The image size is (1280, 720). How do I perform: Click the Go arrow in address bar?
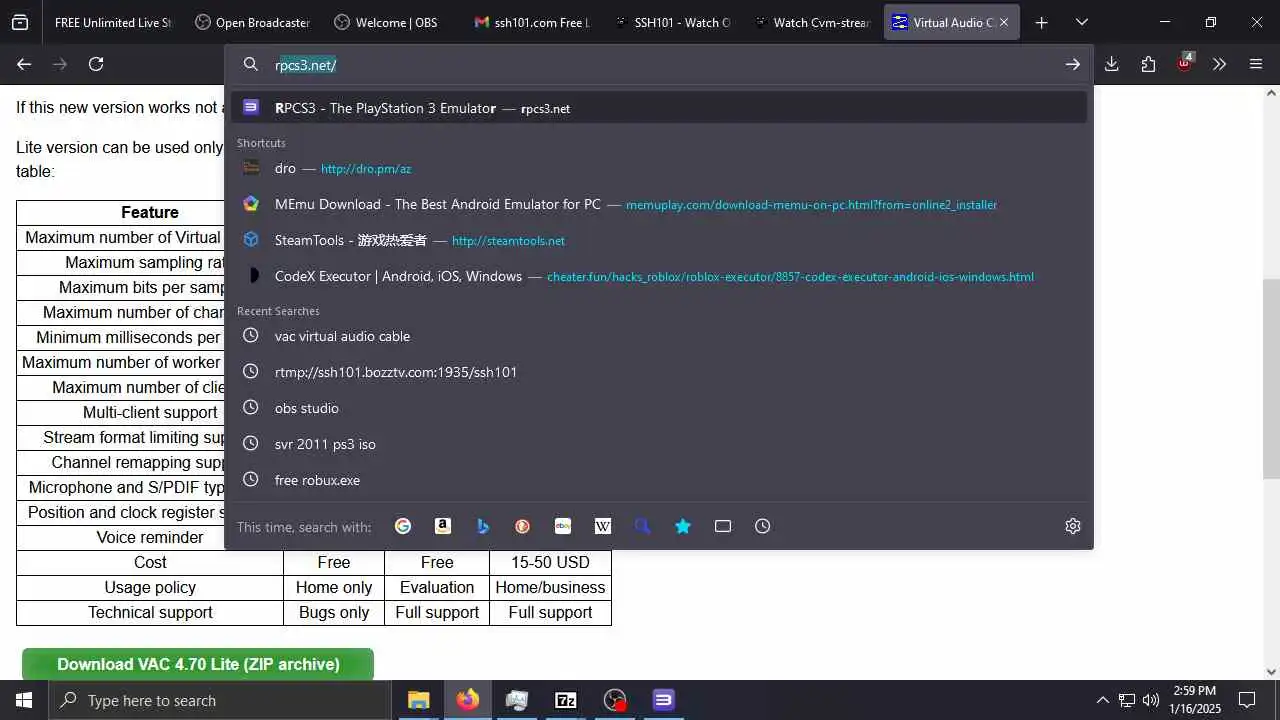1073,64
